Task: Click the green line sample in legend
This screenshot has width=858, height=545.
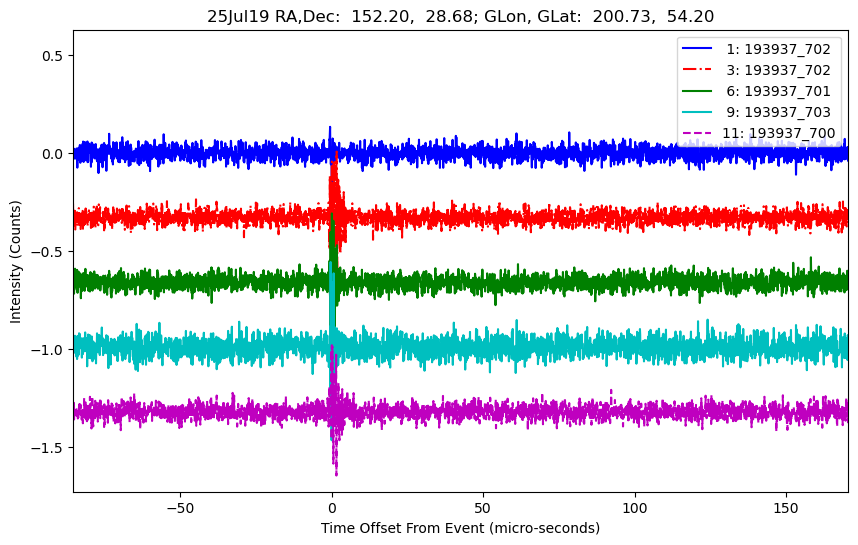Action: point(700,91)
